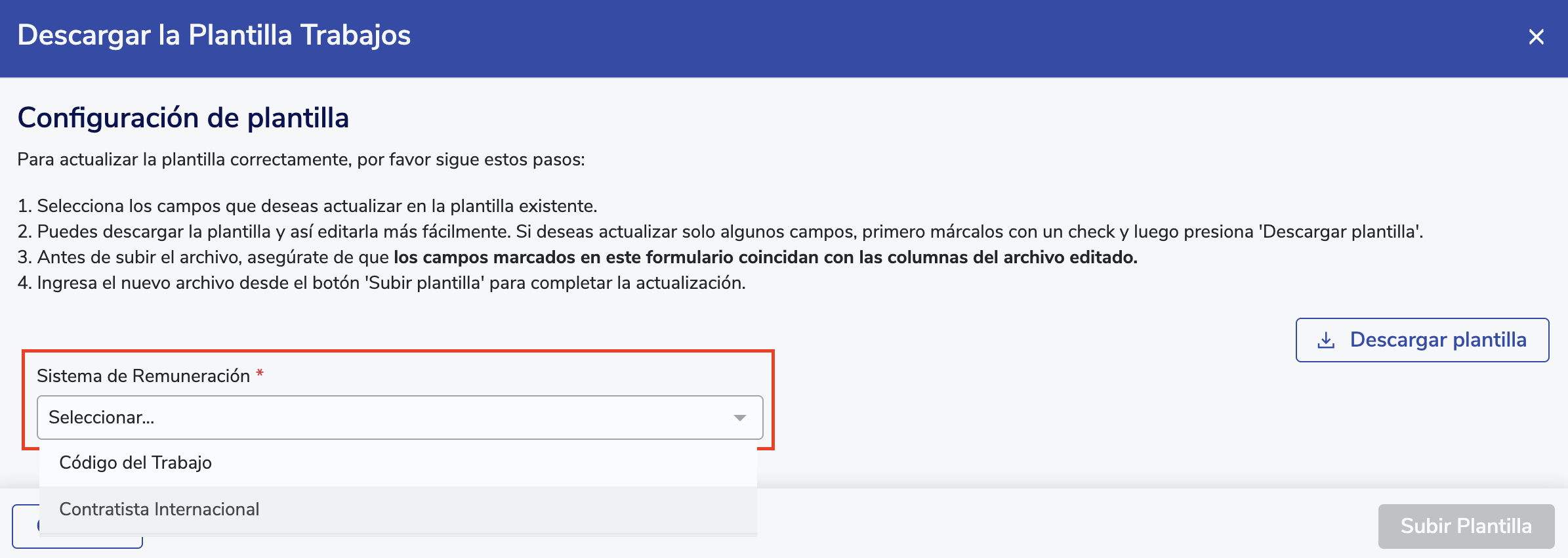
Task: Open the Sistema de Remuneración select field
Action: coord(399,418)
